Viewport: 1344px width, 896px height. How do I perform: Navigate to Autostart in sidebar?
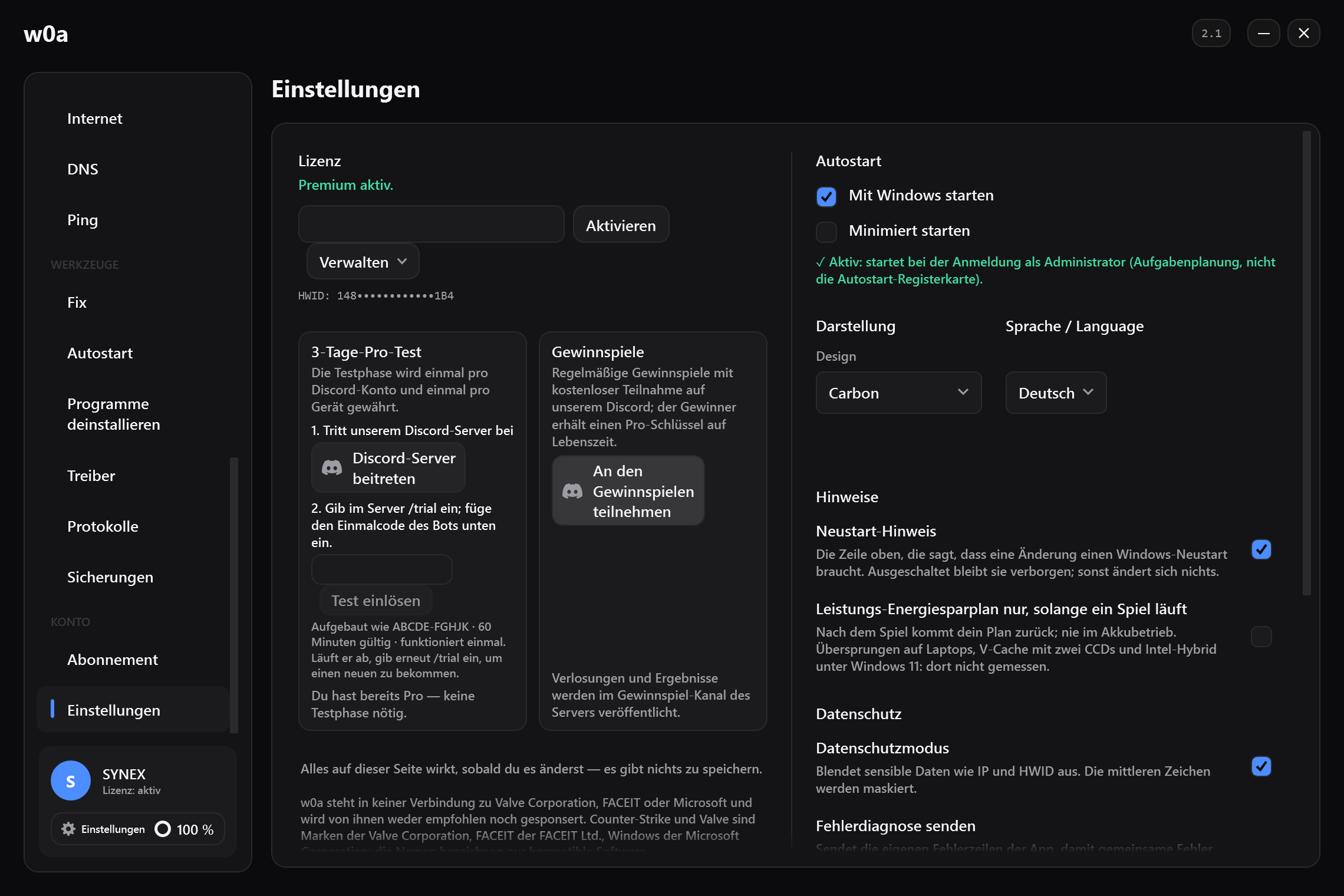coord(133,353)
